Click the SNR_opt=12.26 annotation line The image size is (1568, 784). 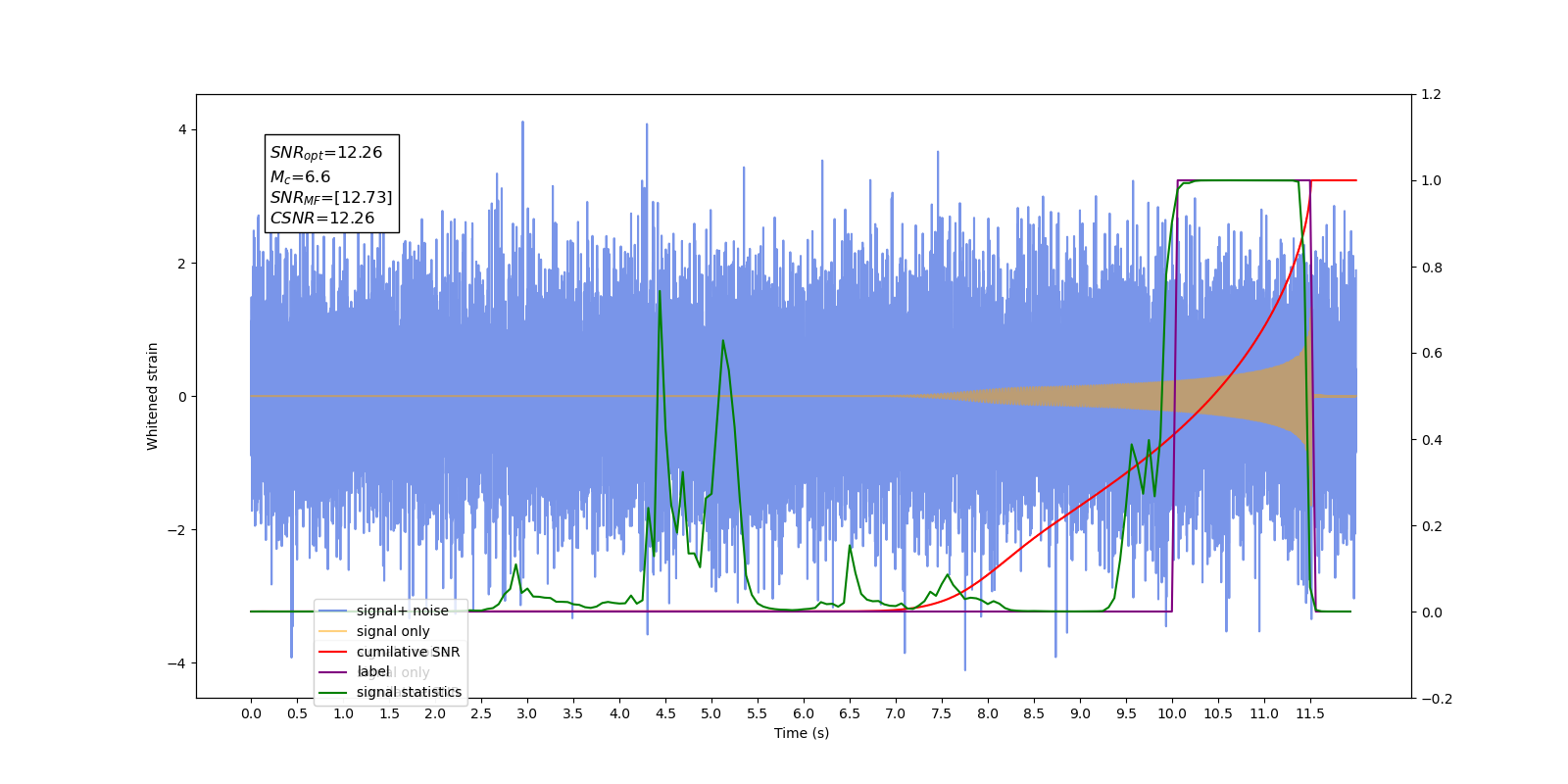pos(326,153)
